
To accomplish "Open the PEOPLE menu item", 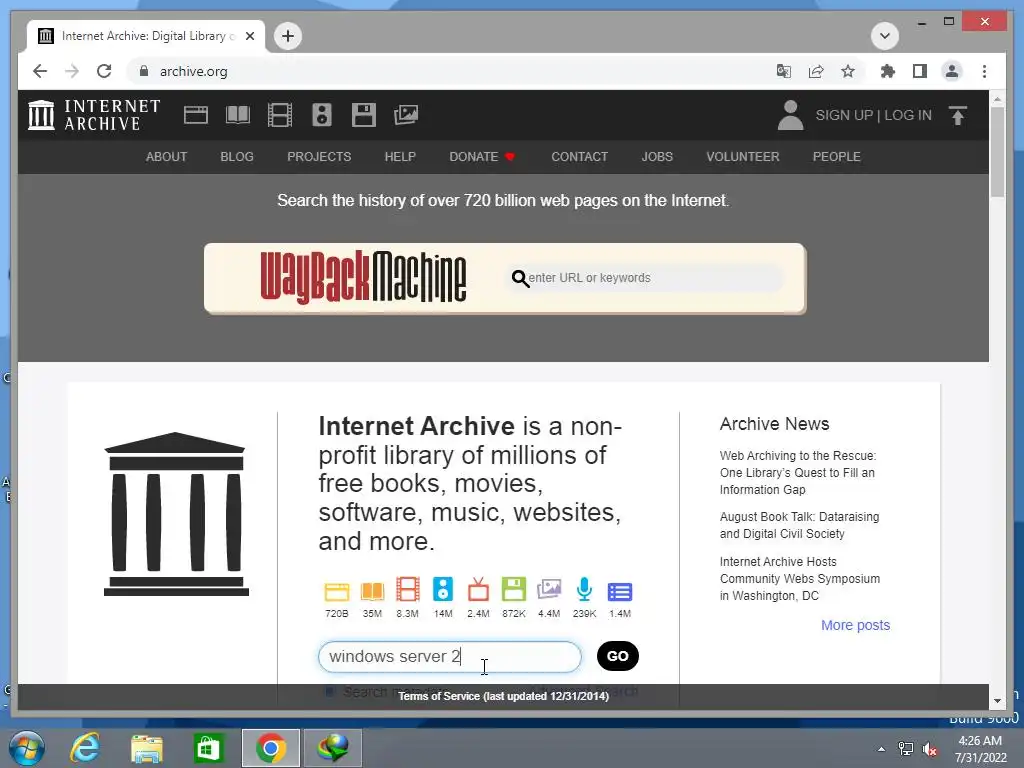I will [837, 157].
